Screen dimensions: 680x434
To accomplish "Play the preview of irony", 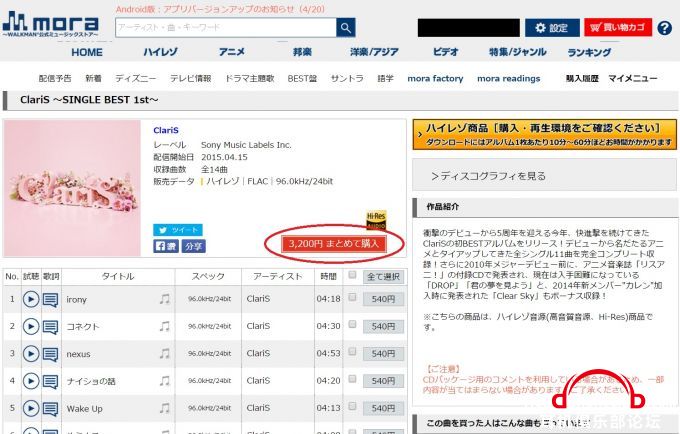I will pyautogui.click(x=31, y=299).
